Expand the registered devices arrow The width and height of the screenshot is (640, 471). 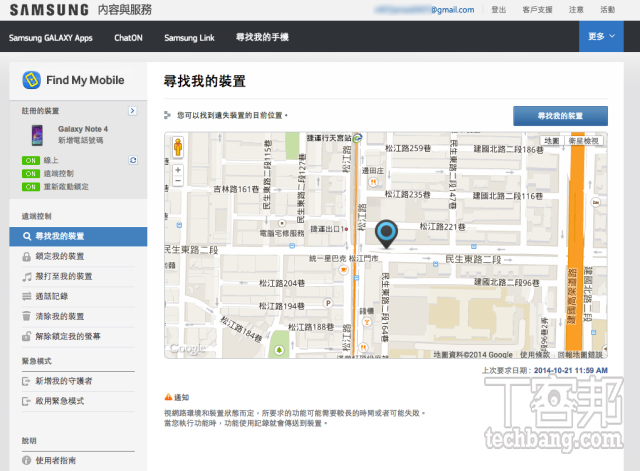(x=133, y=111)
